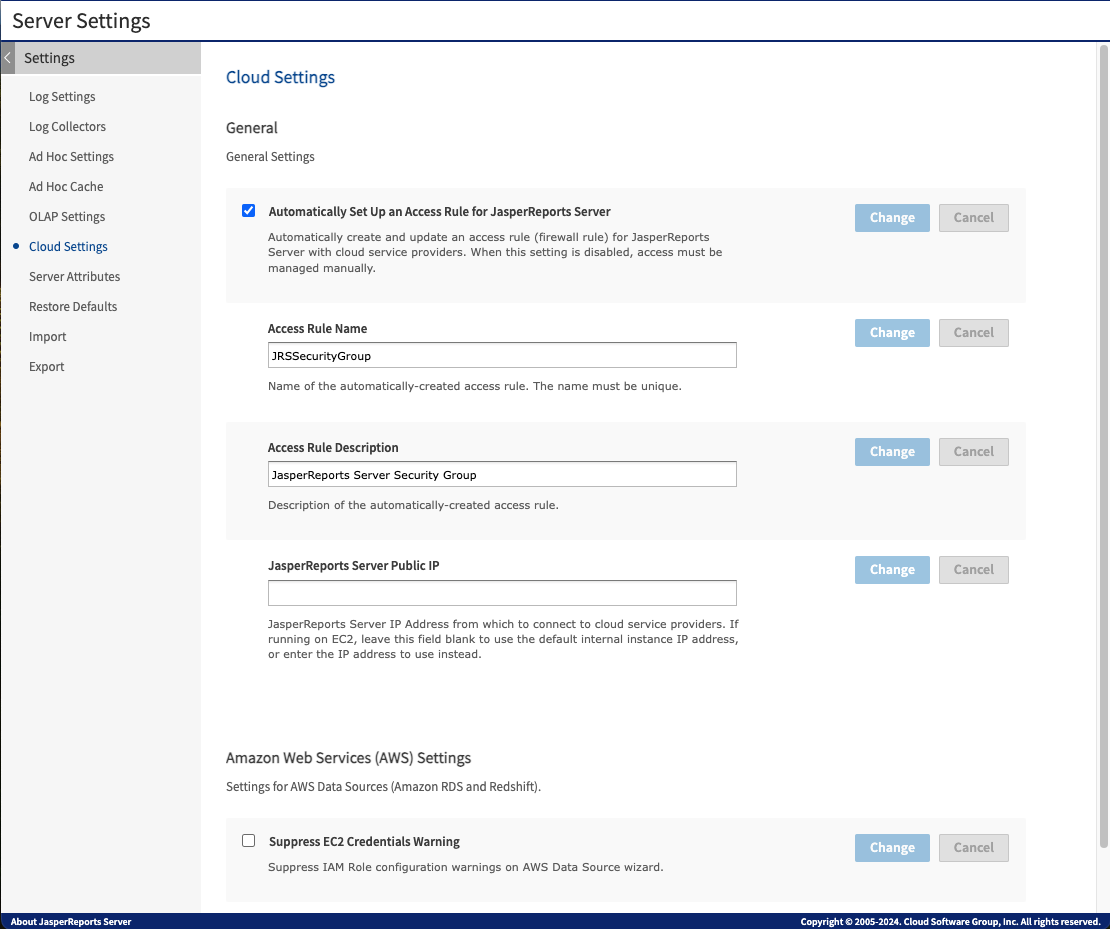Open Log Collectors in sidebar
The width and height of the screenshot is (1110, 929).
67,127
